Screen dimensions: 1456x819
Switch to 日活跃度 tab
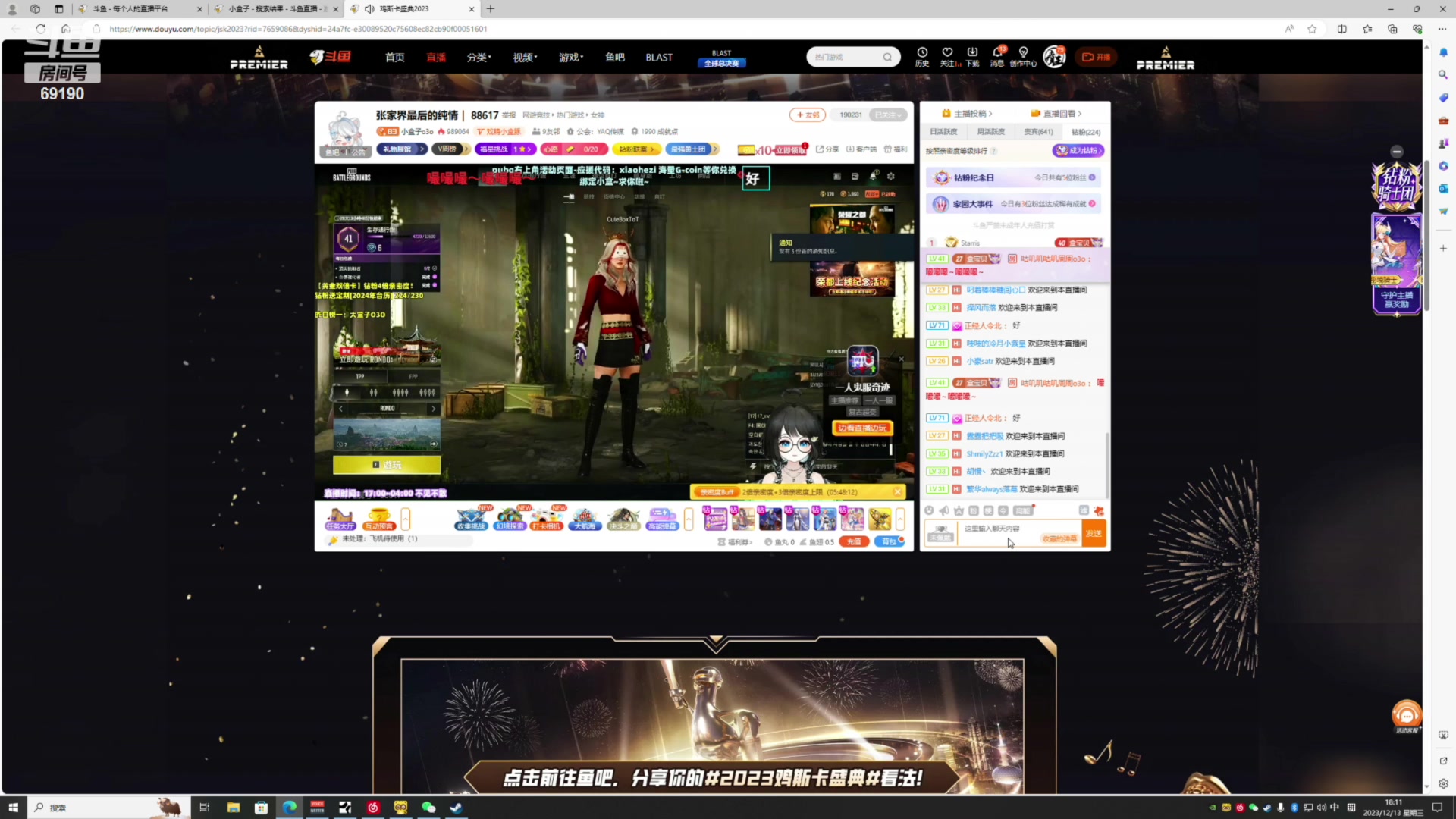pos(944,132)
